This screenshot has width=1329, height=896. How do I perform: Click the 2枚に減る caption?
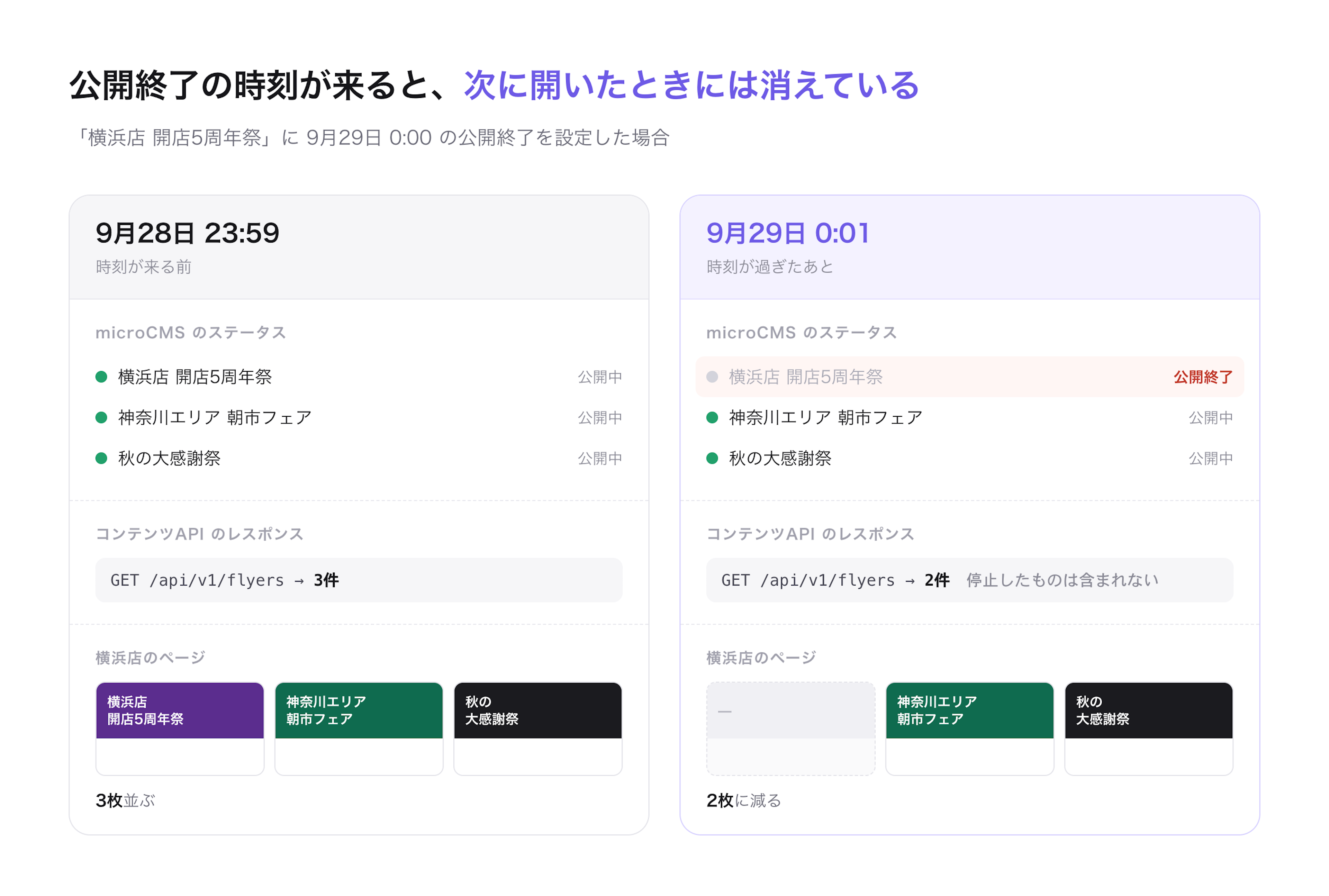[x=743, y=800]
